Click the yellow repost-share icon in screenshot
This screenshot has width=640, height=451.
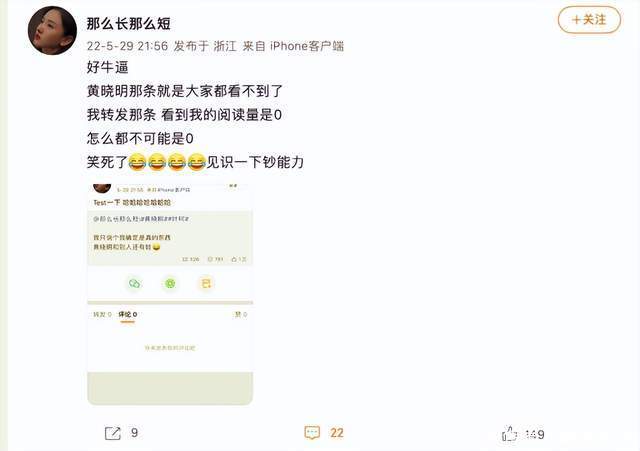point(206,283)
